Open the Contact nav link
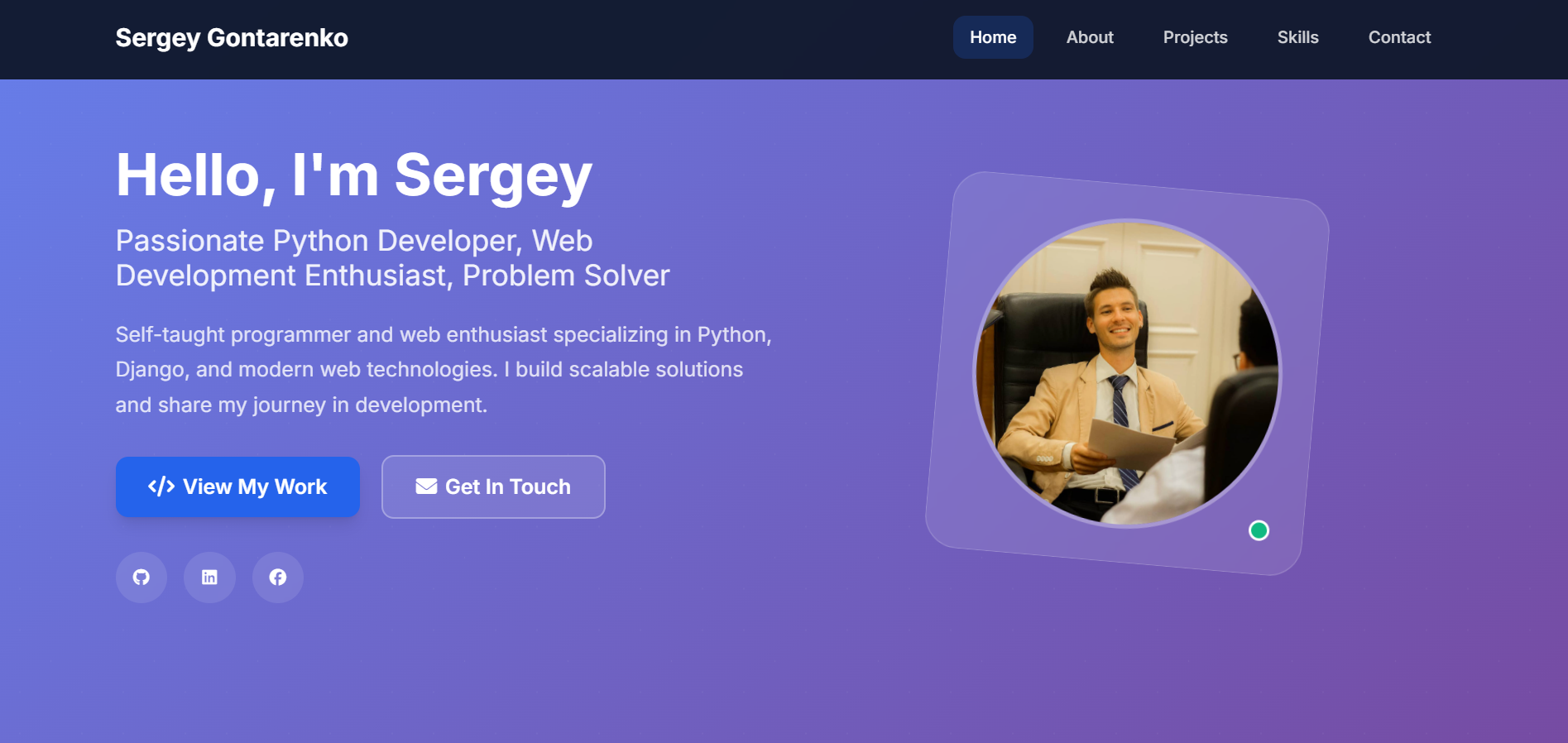Screen dimensions: 1568x743 1399,37
